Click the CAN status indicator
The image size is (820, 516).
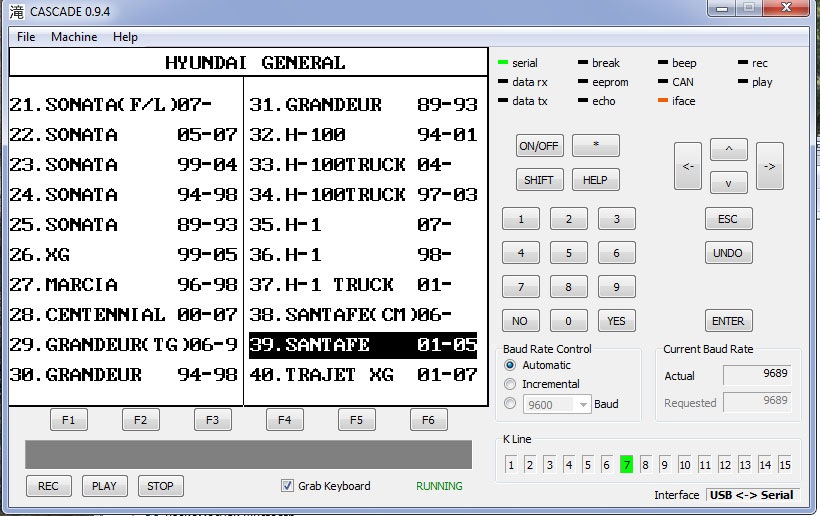coord(663,82)
